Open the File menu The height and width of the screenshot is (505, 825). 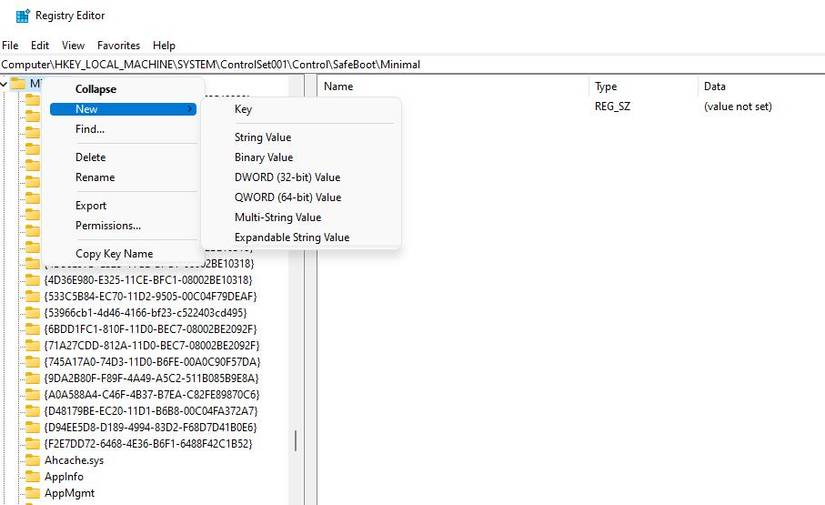point(10,45)
